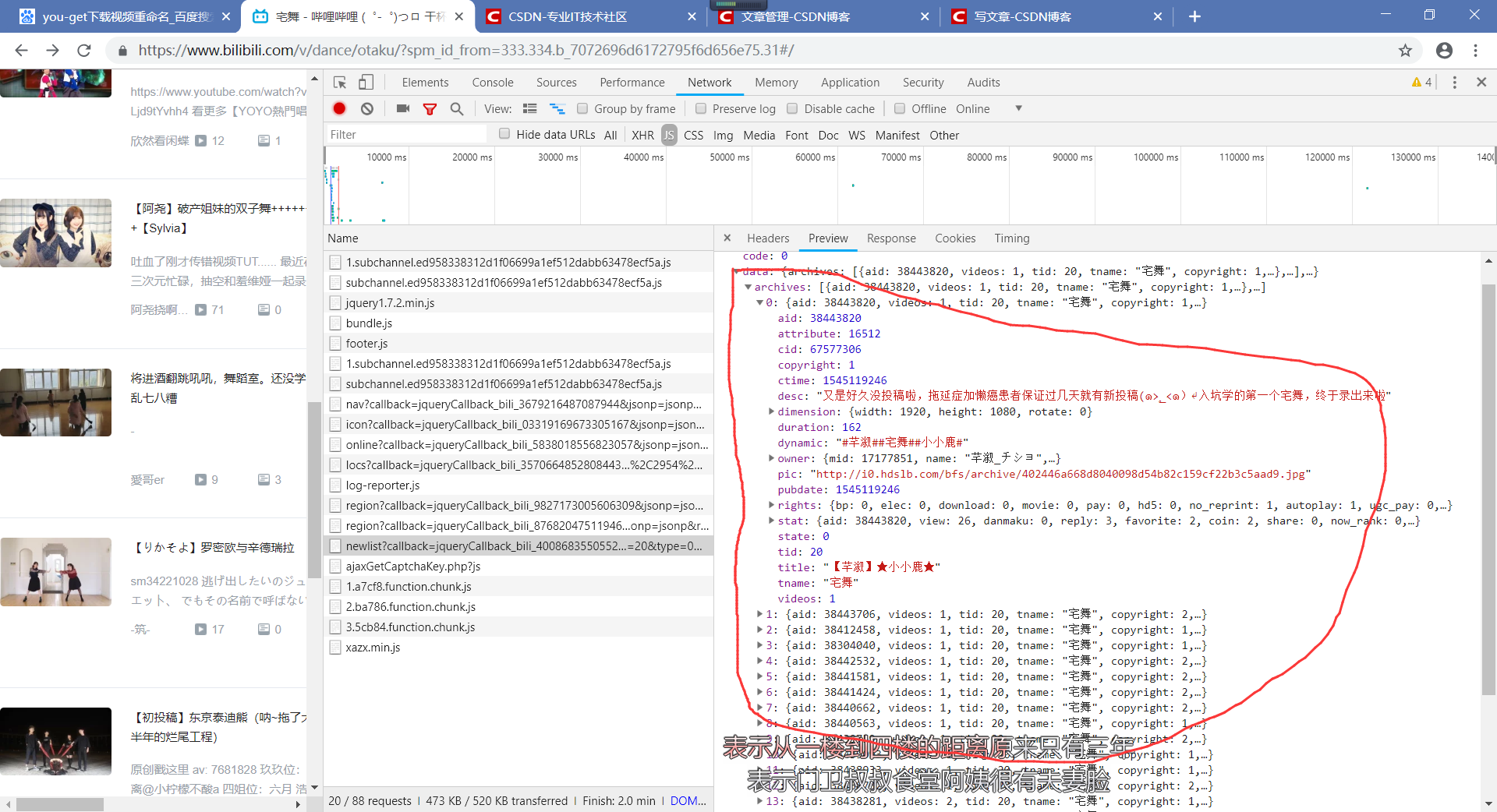
Task: Click the 70000 ms mark in timeline overview
Action: click(900, 157)
